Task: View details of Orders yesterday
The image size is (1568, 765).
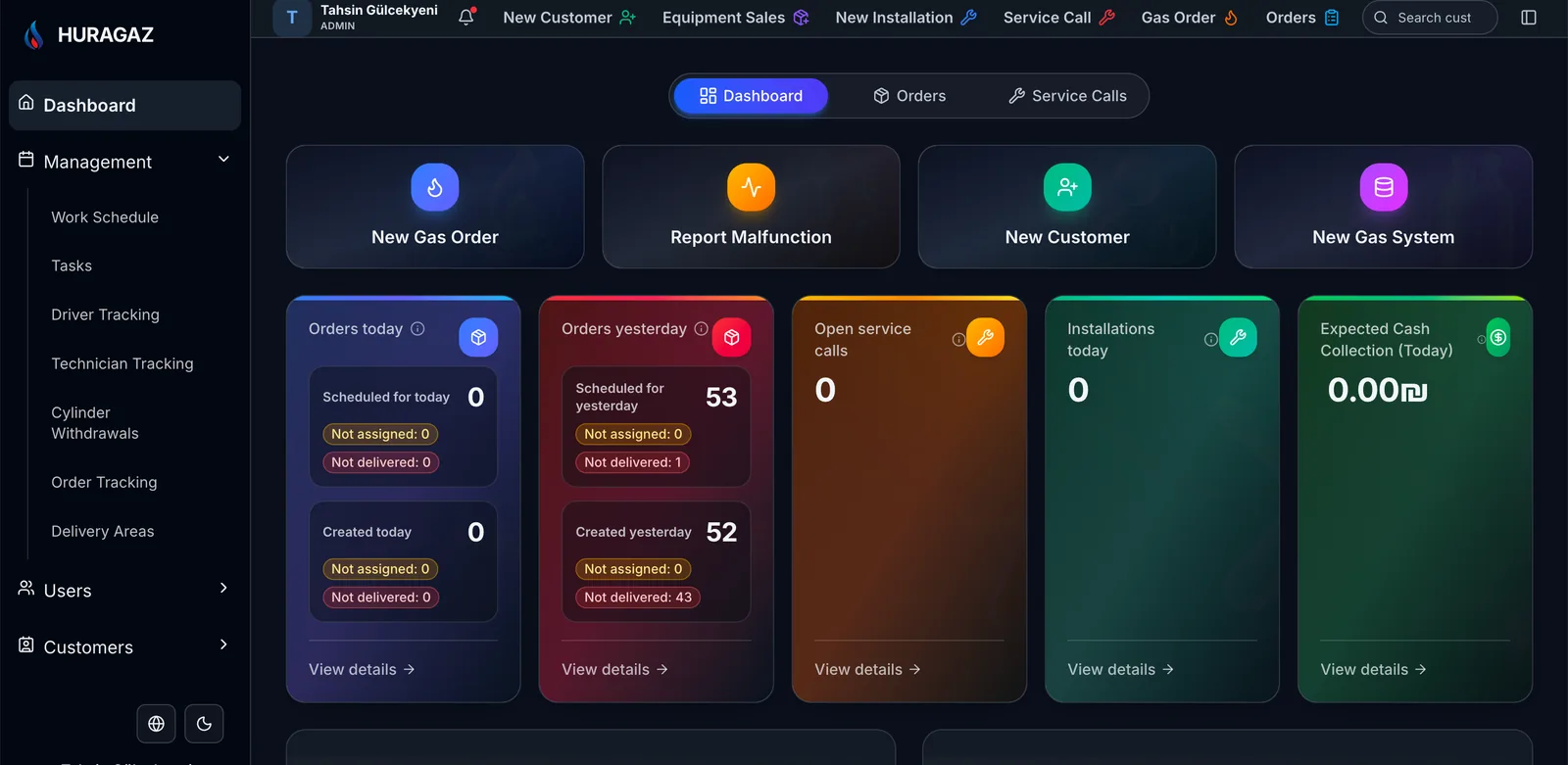Action: 614,670
